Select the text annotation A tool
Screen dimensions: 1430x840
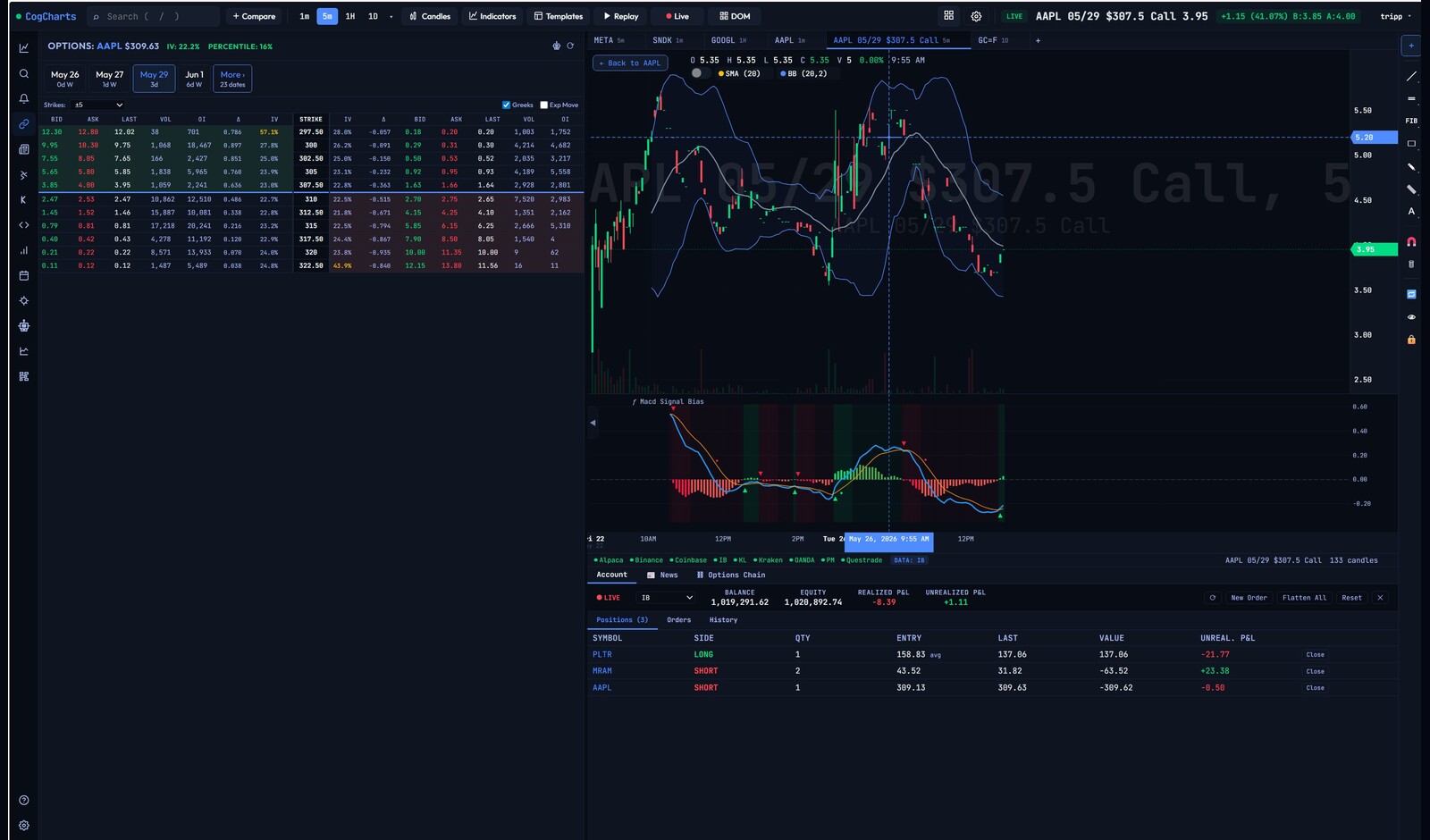pyautogui.click(x=1411, y=212)
